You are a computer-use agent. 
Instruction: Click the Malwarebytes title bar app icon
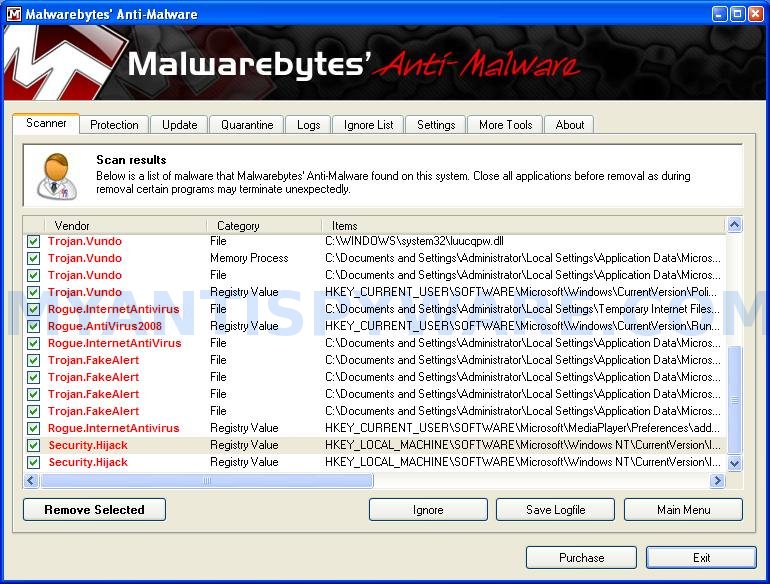pos(14,14)
